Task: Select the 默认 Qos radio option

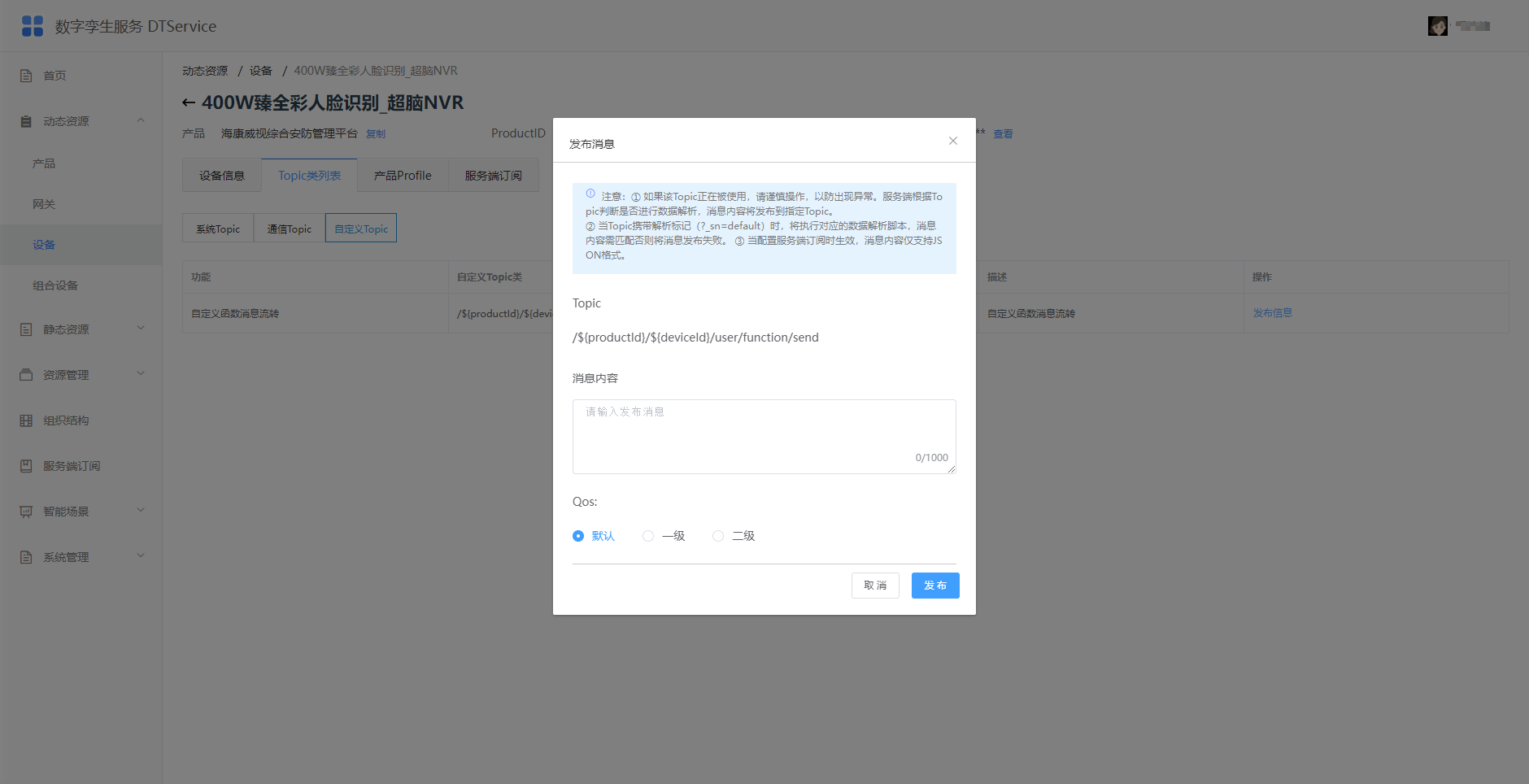Action: coord(578,536)
